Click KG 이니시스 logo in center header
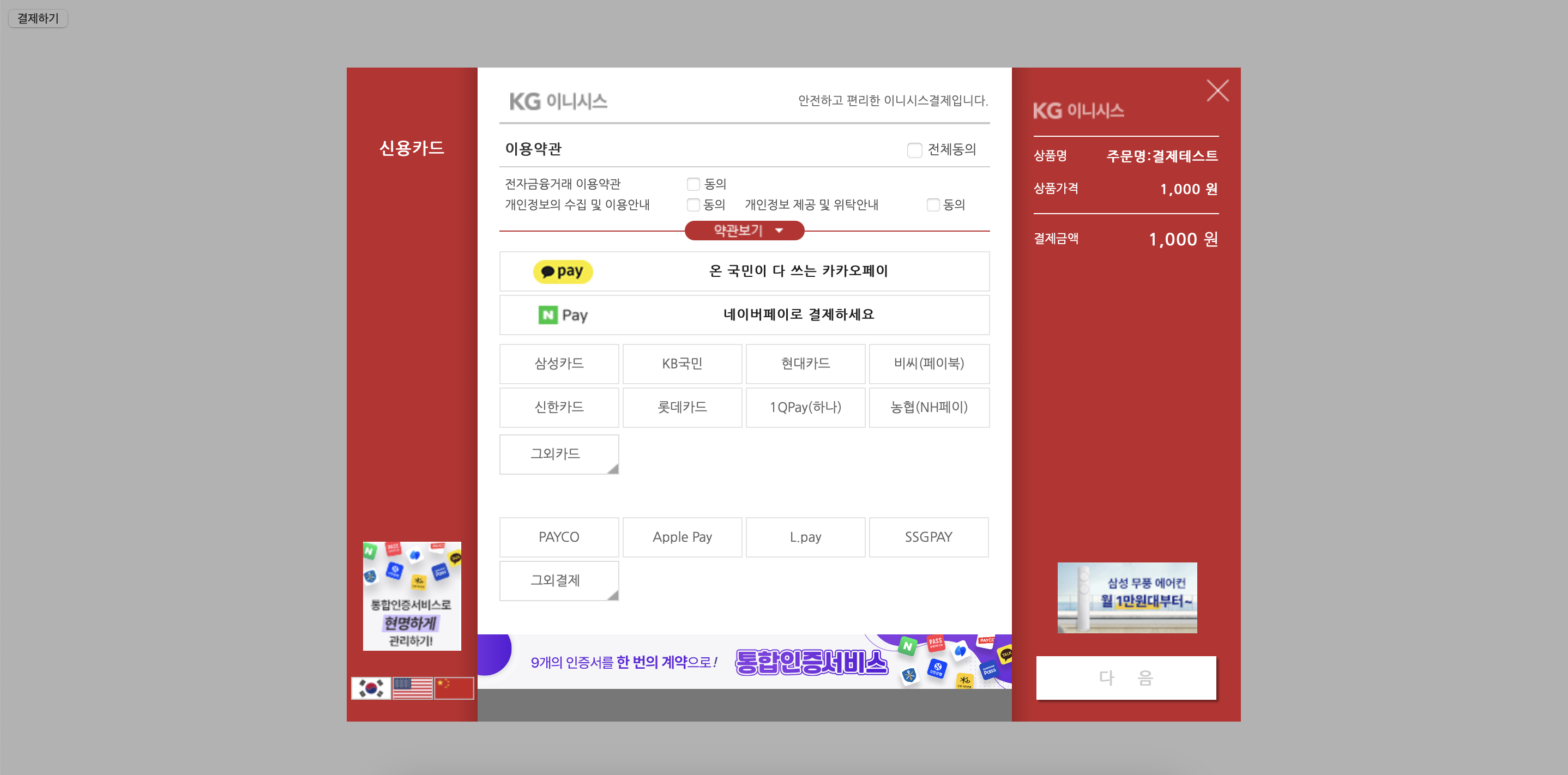 point(558,101)
